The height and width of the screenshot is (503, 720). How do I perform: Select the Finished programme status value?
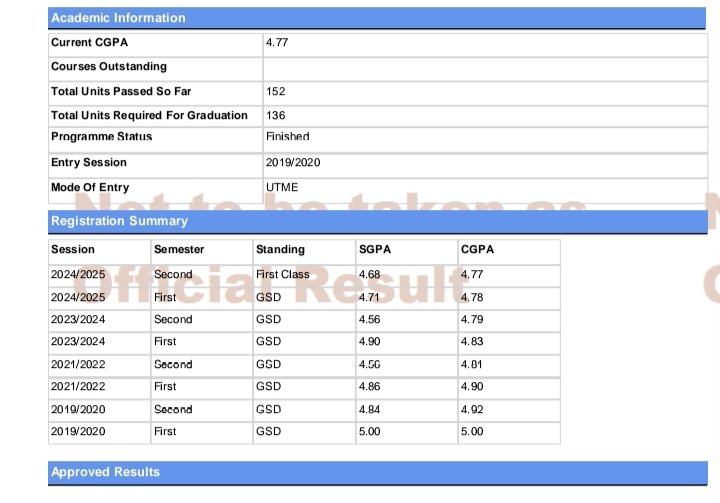tap(288, 137)
